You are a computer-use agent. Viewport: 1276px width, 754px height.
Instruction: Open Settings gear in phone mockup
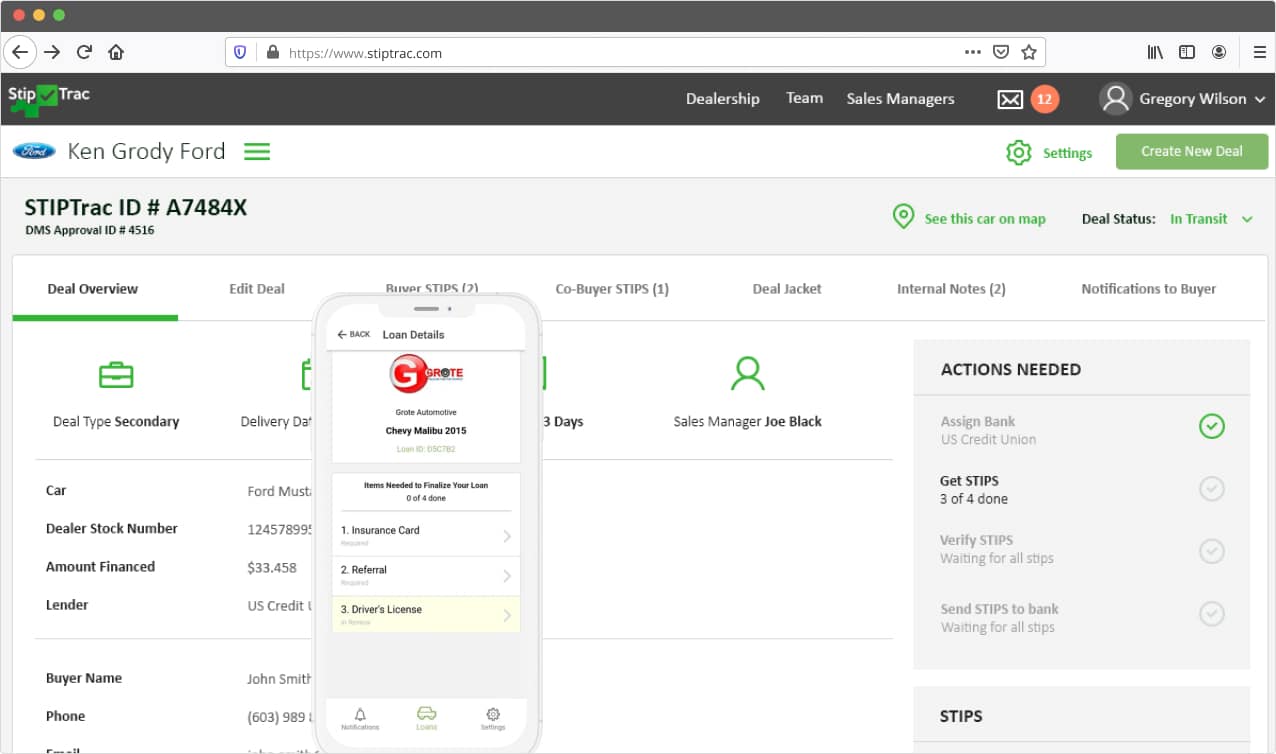pyautogui.click(x=492, y=715)
